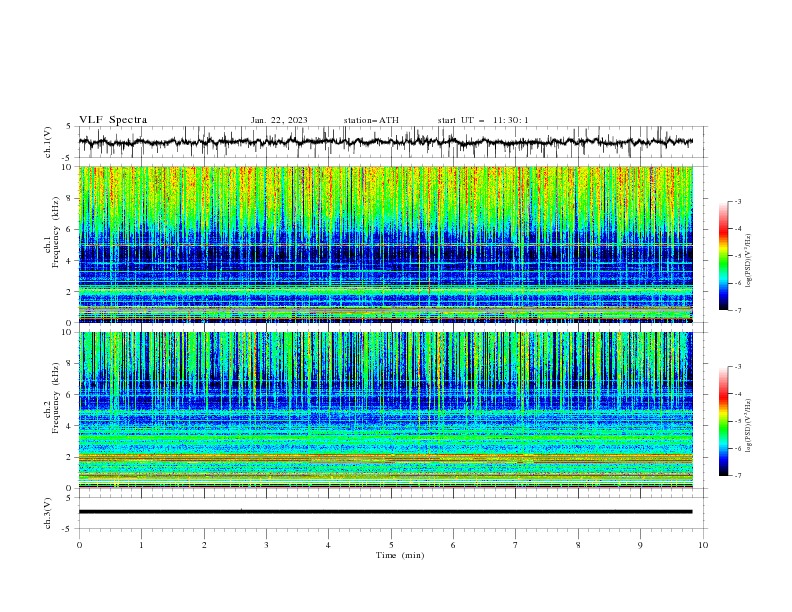Click the -7 value on ch.2 colorbar
Image resolution: width=792 pixels, height=612 pixels.
point(738,476)
